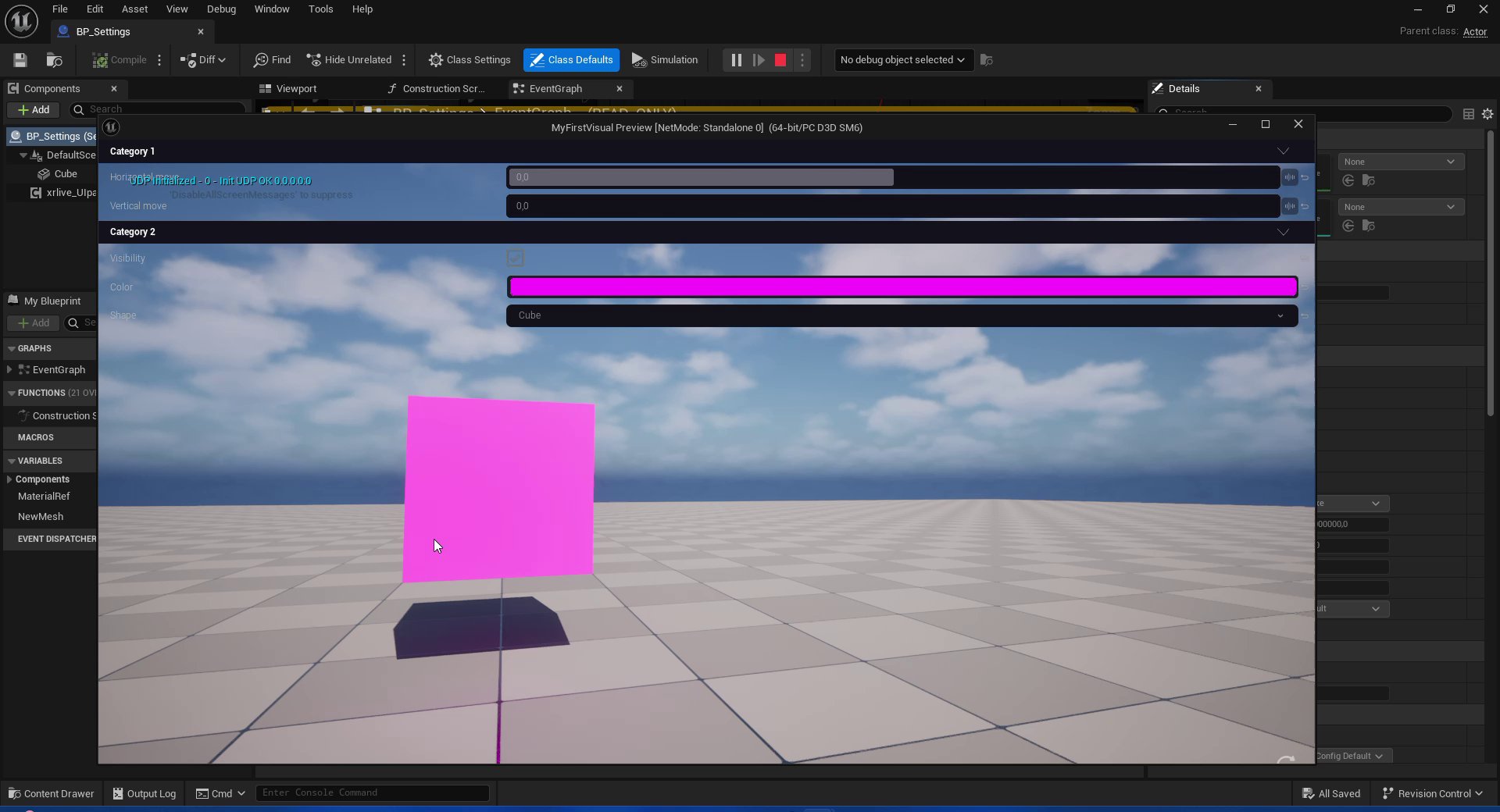Screen dimensions: 1500x812
Task: Close the EventGraph tab
Action: [620, 89]
